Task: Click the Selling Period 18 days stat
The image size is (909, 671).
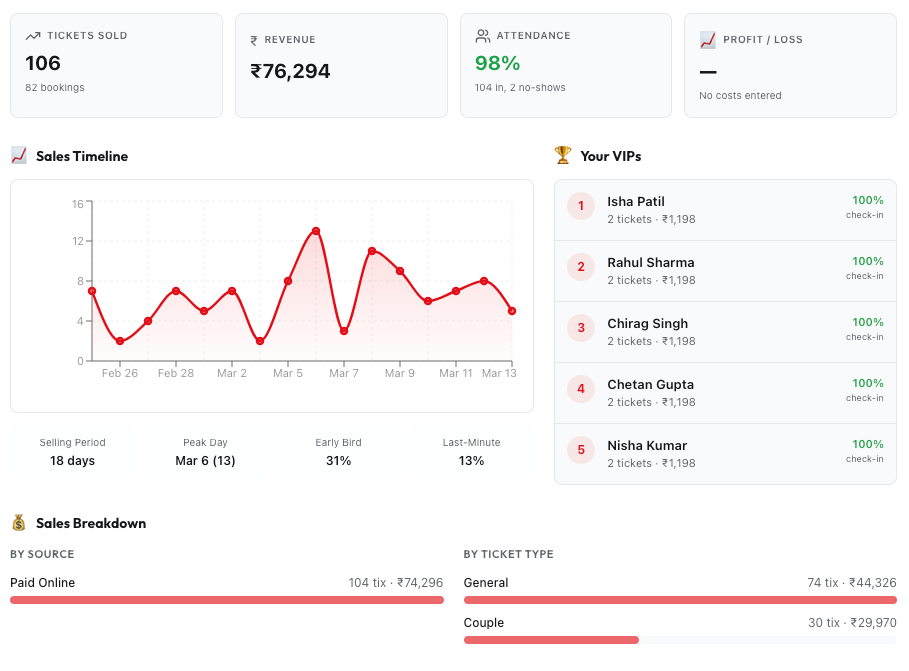Action: 72,452
